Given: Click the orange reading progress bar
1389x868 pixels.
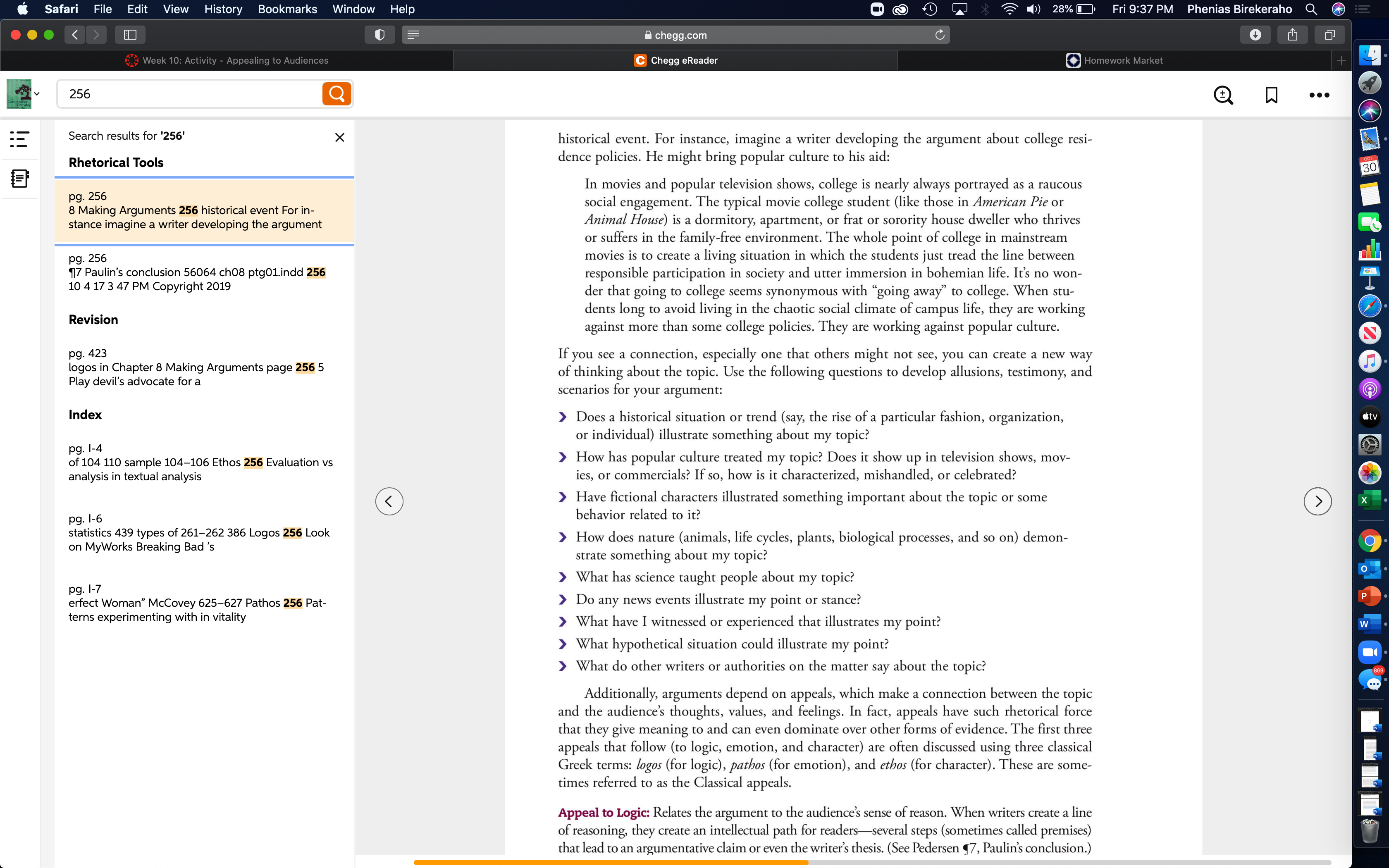Looking at the screenshot, I should 611,862.
